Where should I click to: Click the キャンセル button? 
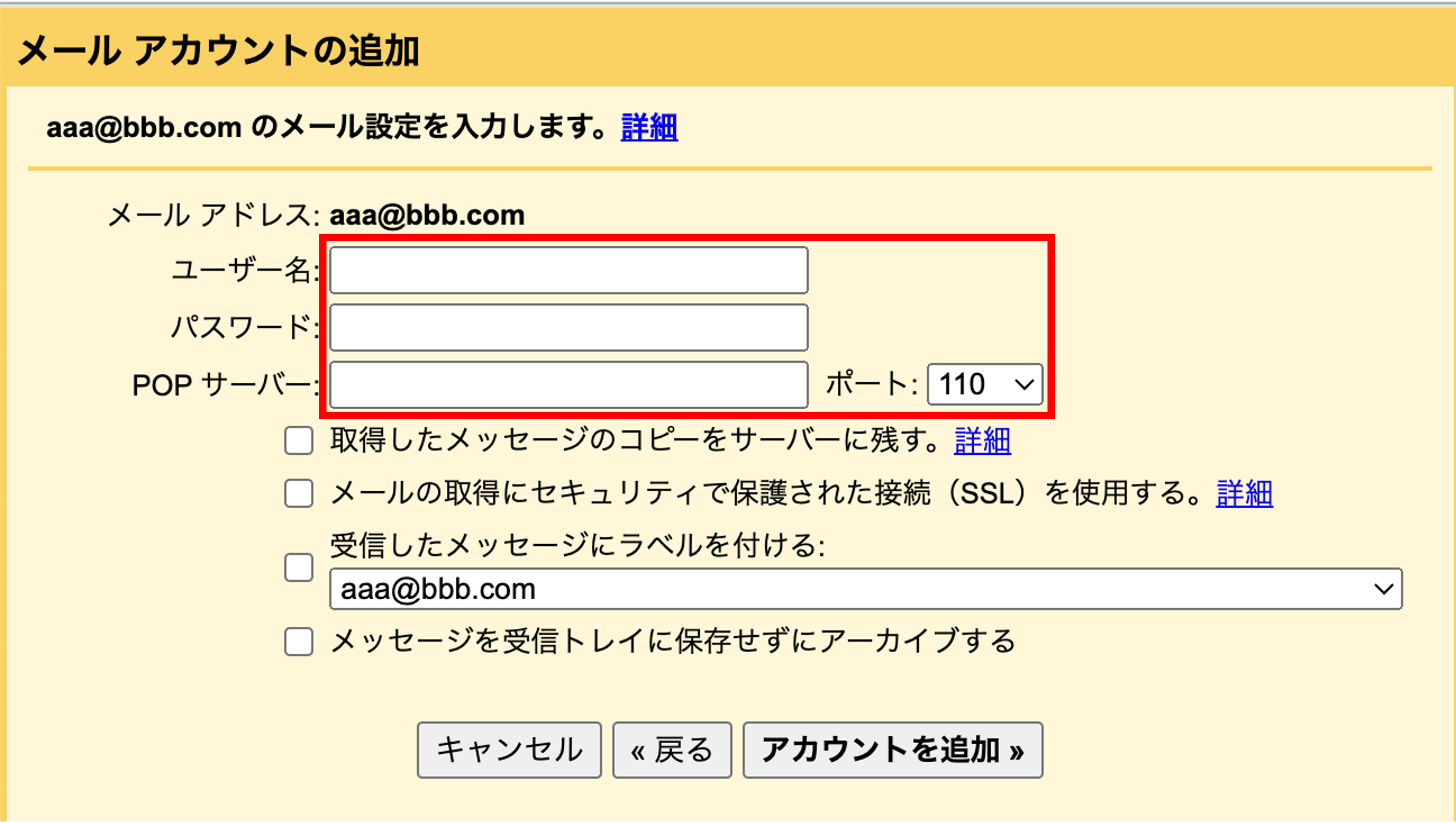[509, 750]
